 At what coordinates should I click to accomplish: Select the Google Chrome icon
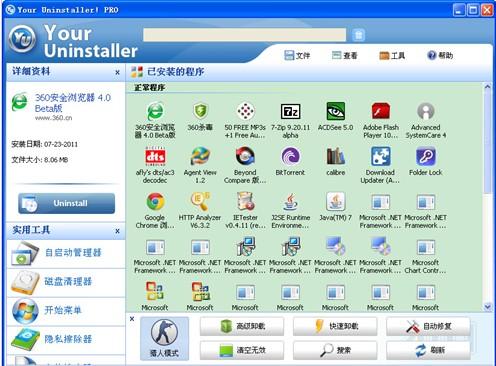(155, 201)
